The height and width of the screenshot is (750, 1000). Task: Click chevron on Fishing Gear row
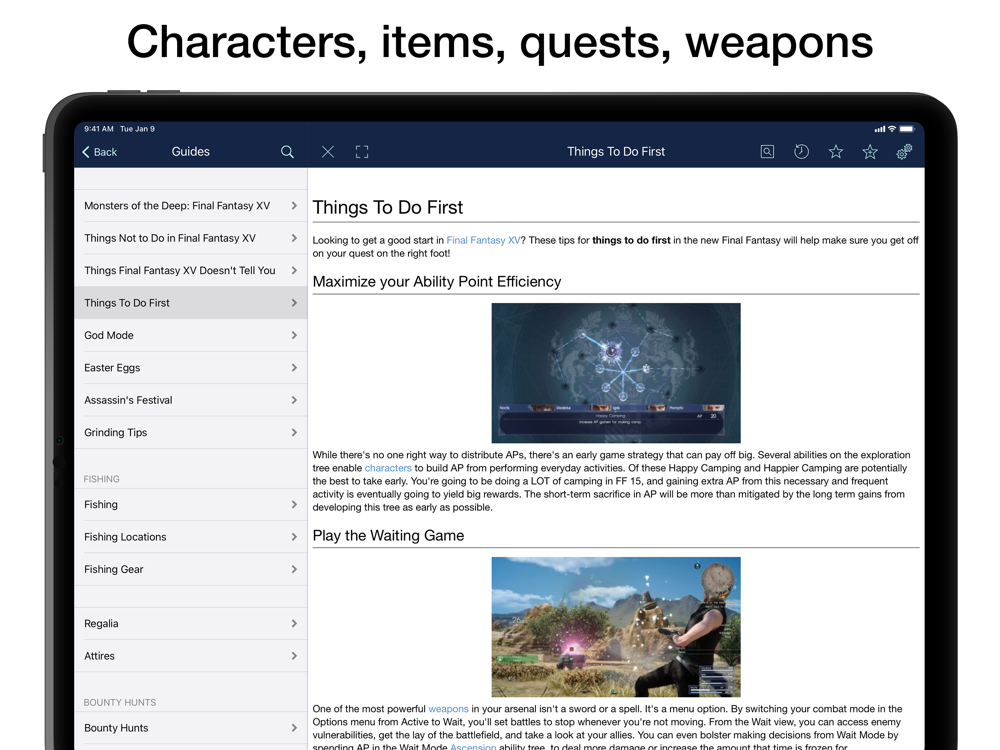click(294, 570)
